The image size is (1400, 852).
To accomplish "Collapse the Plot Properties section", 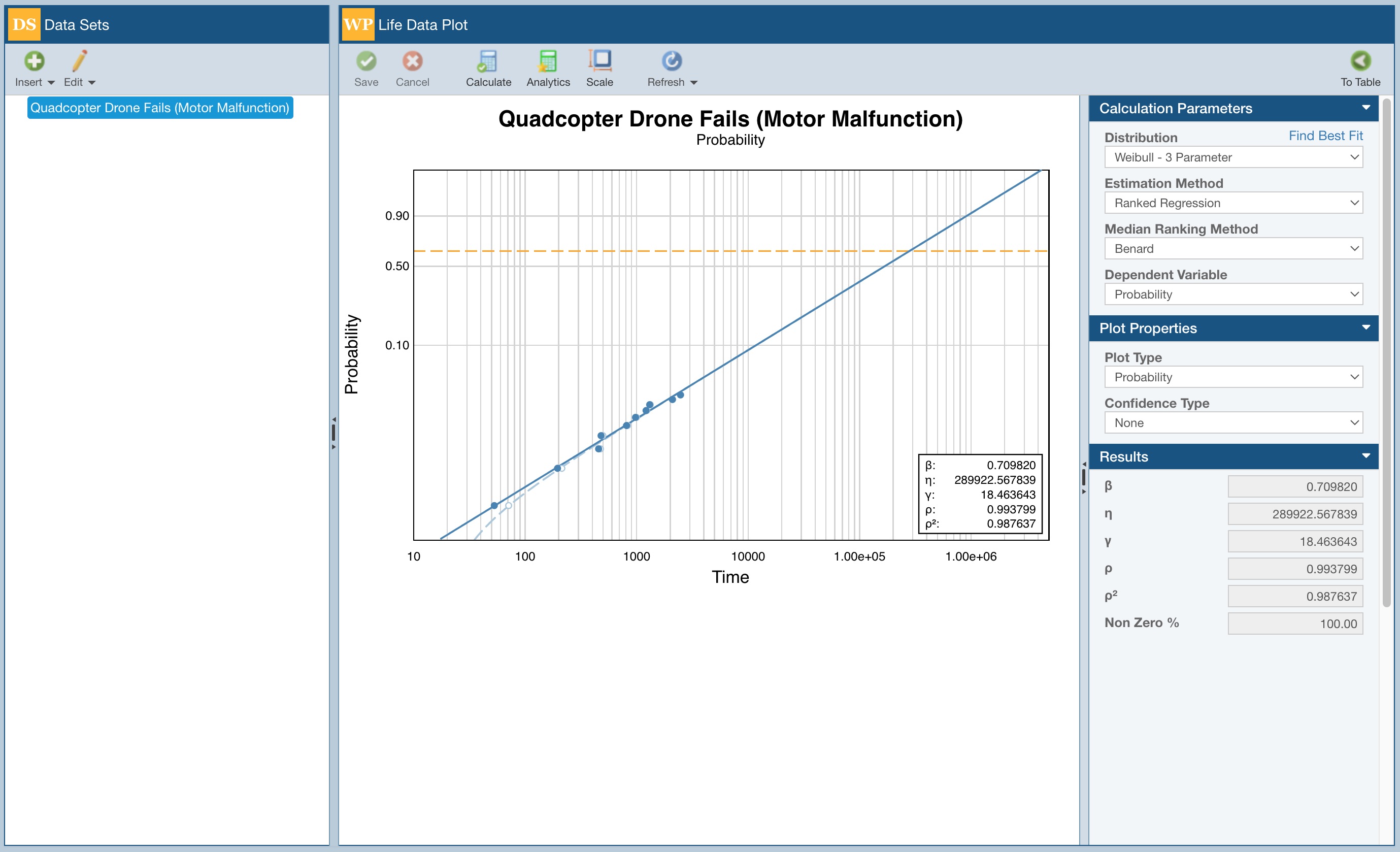I will [x=1365, y=328].
